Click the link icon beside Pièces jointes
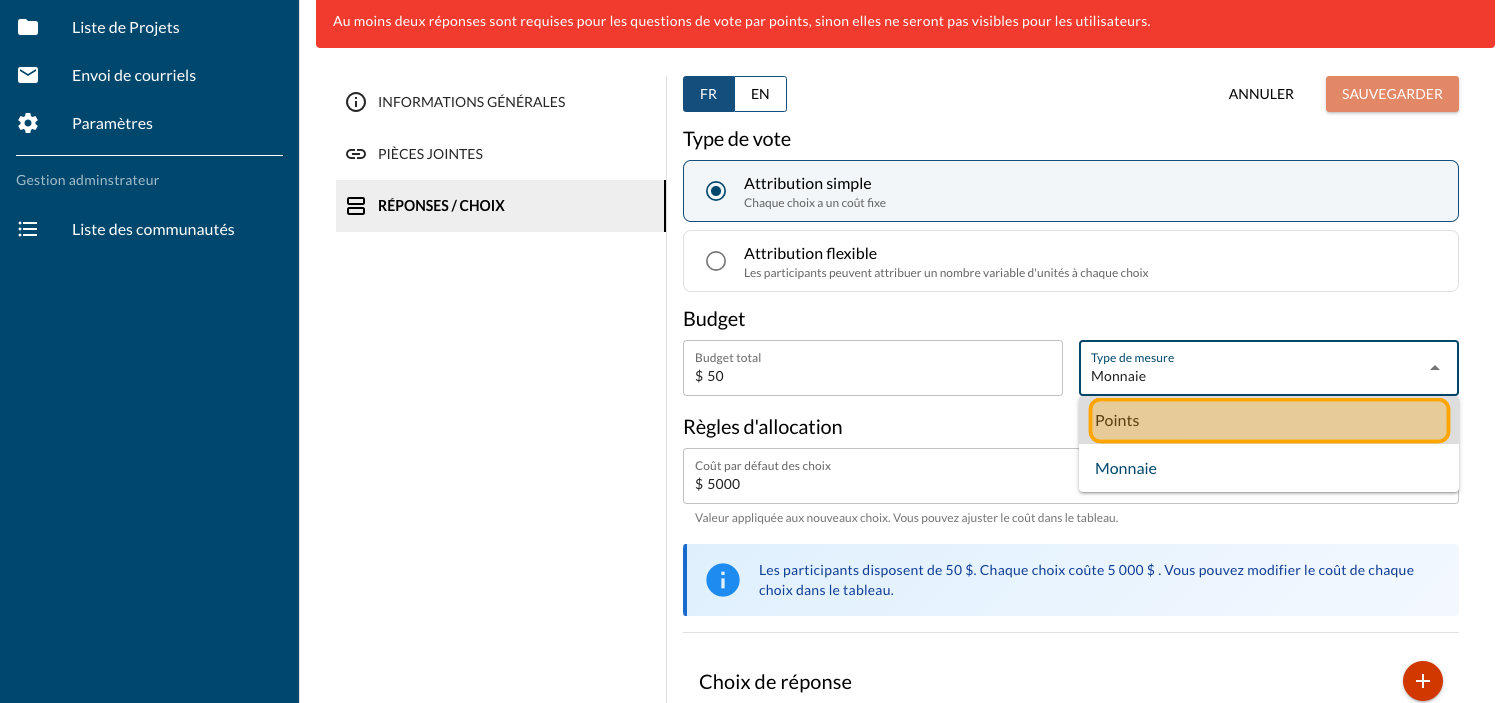The height and width of the screenshot is (703, 1511). tap(355, 154)
